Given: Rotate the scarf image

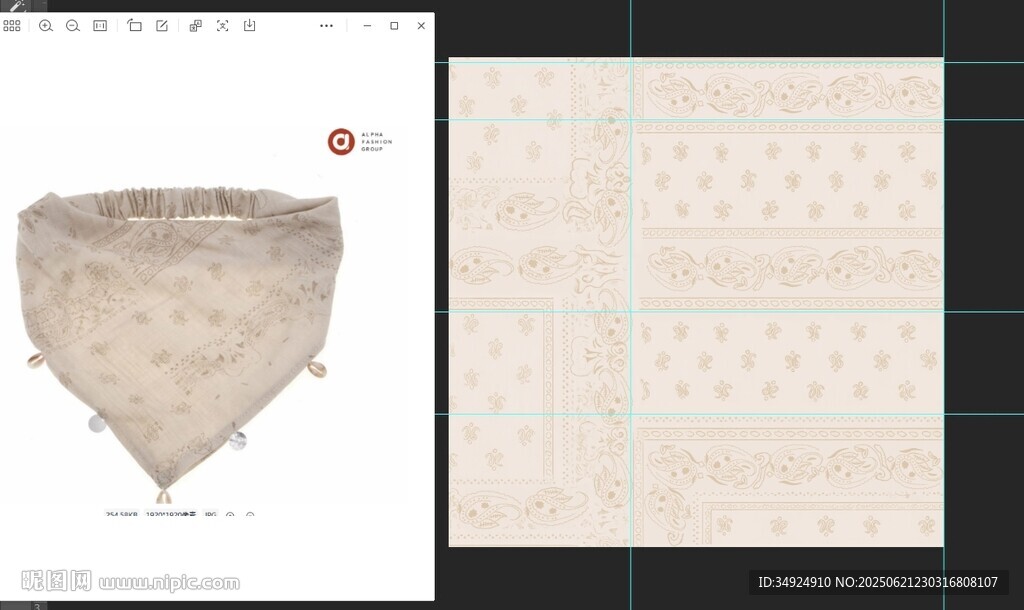Looking at the screenshot, I should click(135, 26).
